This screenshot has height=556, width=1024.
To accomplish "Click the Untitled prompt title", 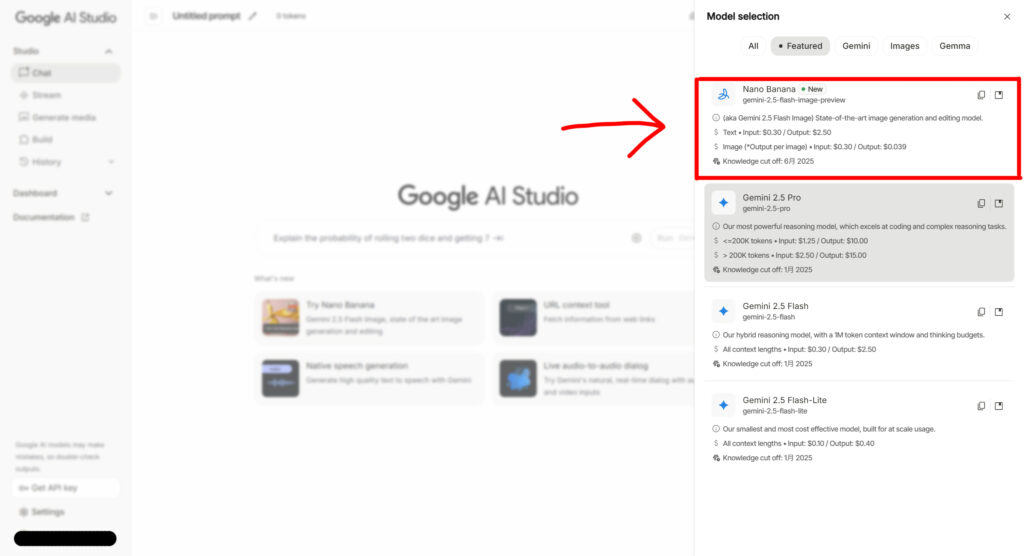I will tap(206, 16).
